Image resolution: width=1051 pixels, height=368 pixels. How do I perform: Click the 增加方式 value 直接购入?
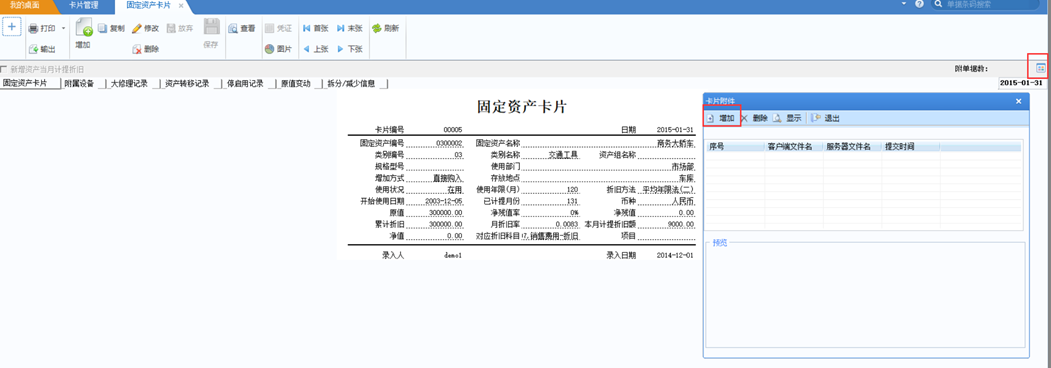448,178
